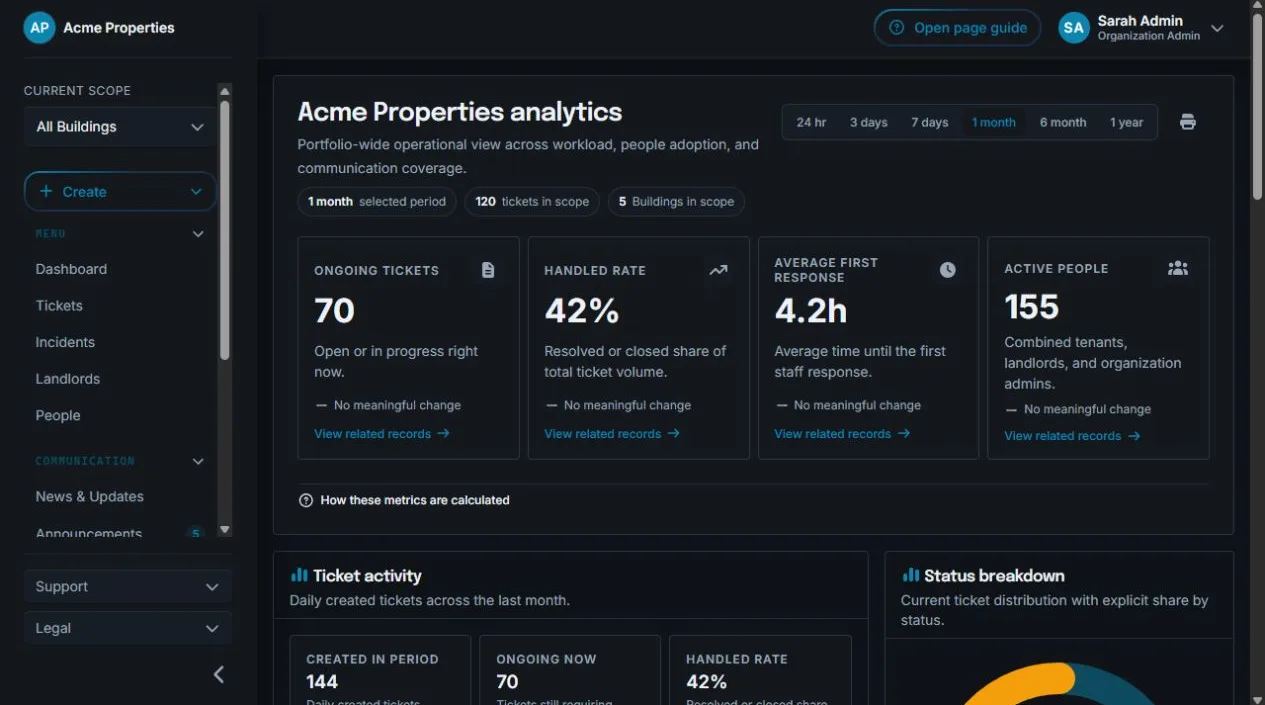The width and height of the screenshot is (1265, 705).
Task: Click the Announcements count badge showing 5
Action: 196,533
